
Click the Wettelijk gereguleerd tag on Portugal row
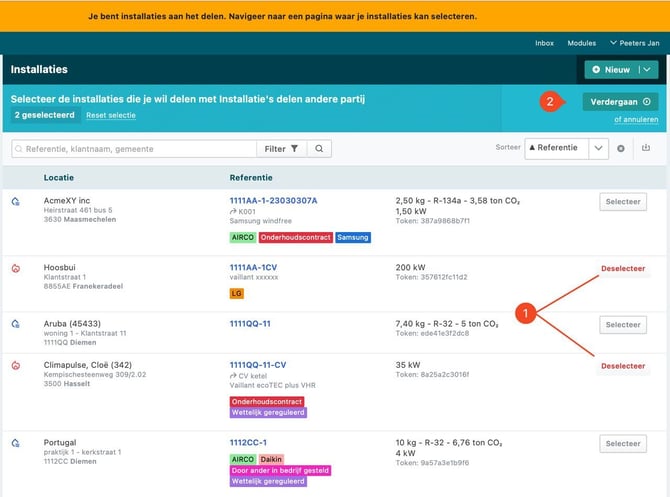(x=268, y=481)
